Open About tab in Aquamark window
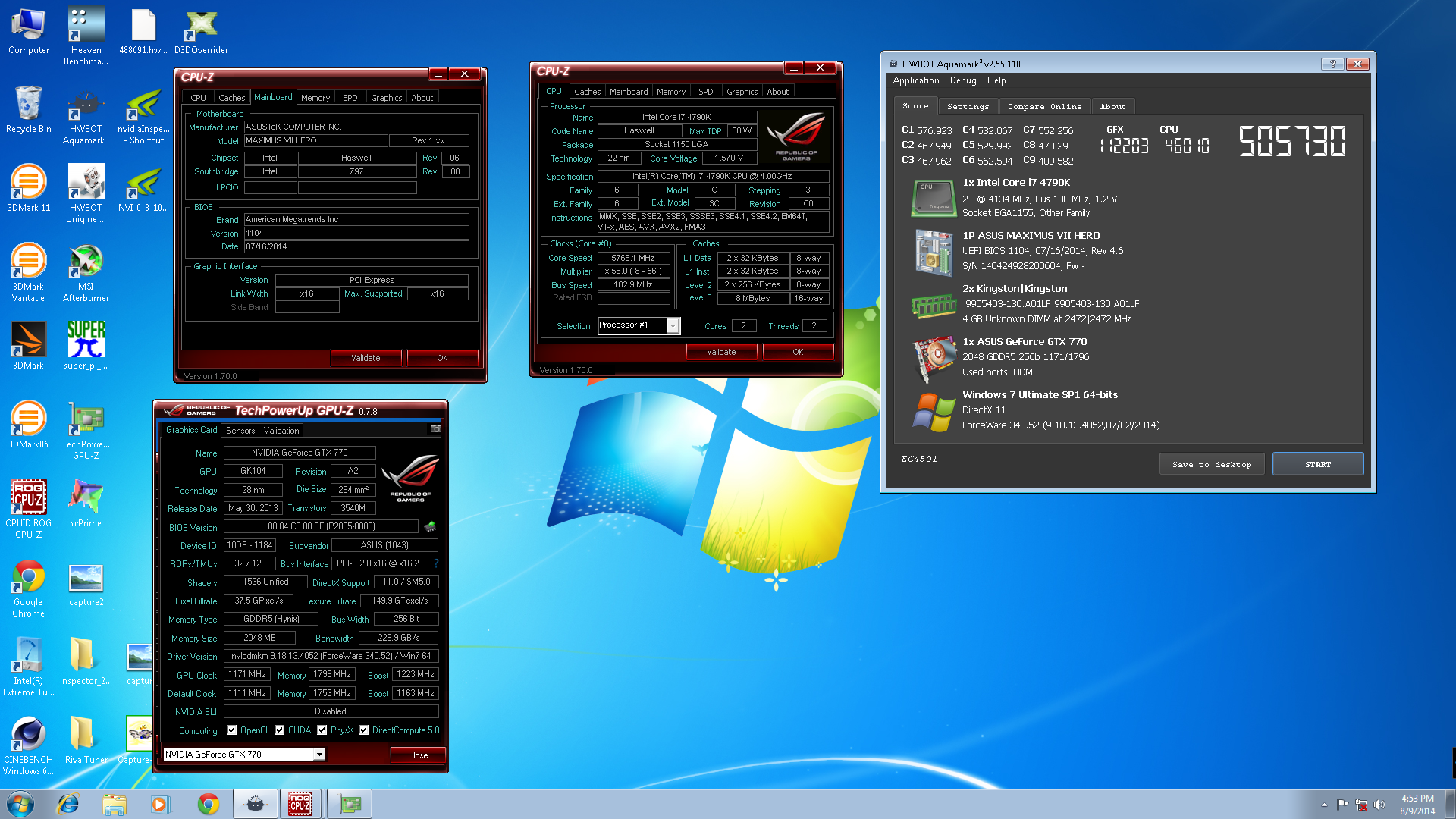This screenshot has height=819, width=1456. pos(1112,107)
